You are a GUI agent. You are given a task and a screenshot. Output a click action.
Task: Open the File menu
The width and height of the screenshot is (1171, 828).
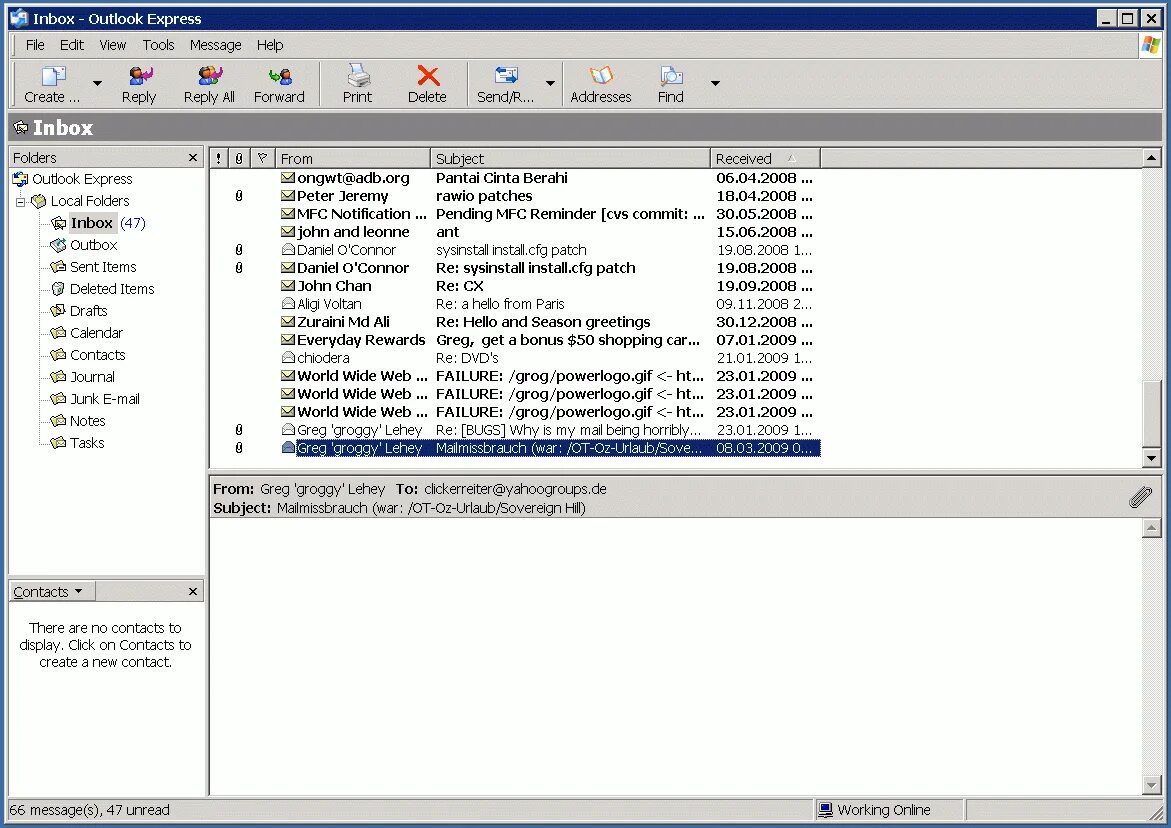click(35, 45)
